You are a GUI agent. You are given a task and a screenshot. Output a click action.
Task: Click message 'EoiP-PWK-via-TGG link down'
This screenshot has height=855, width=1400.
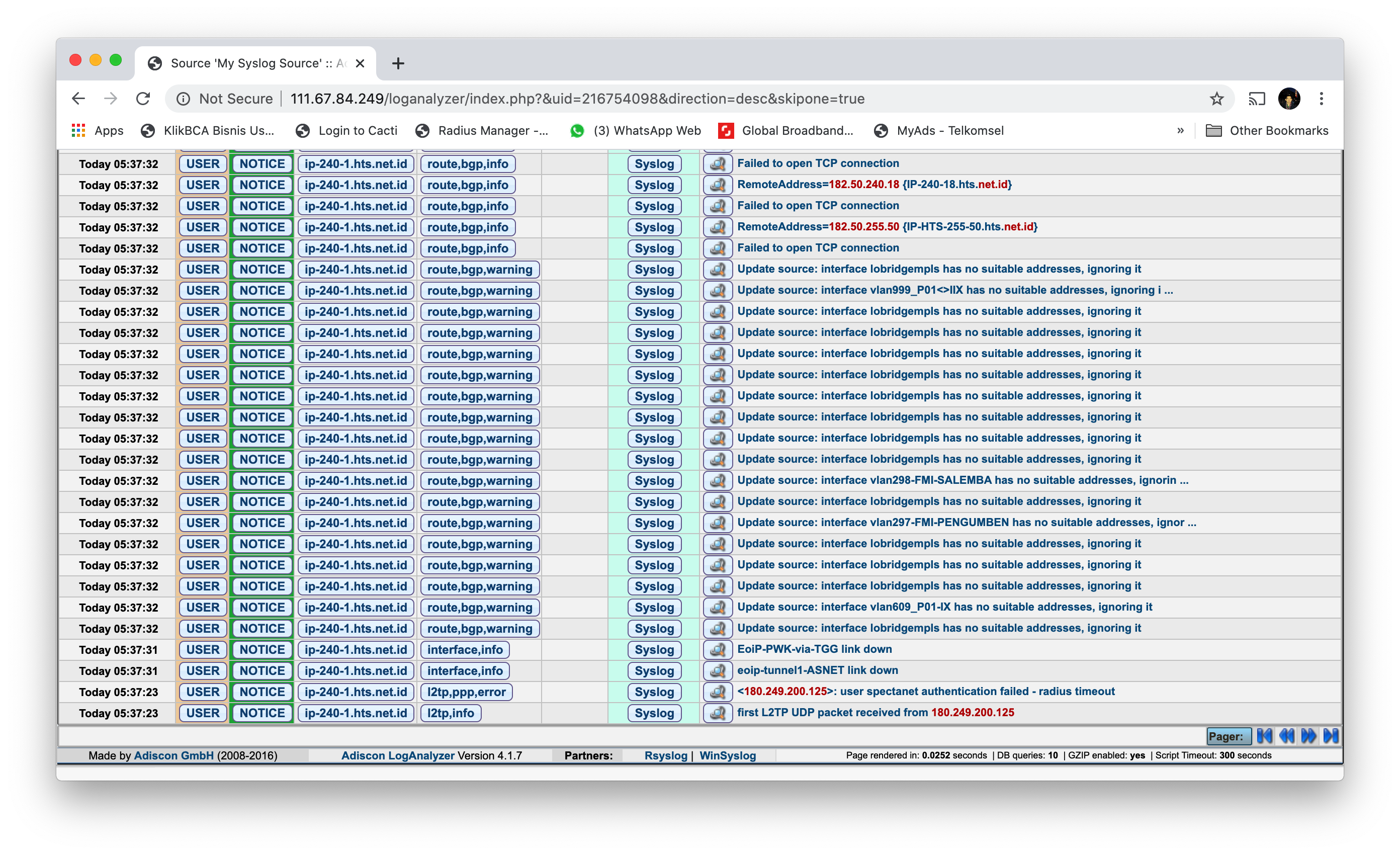point(814,649)
